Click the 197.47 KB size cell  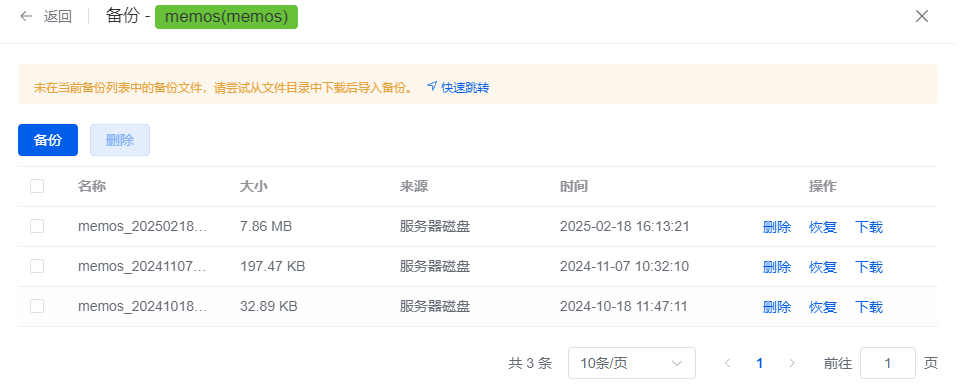click(272, 267)
